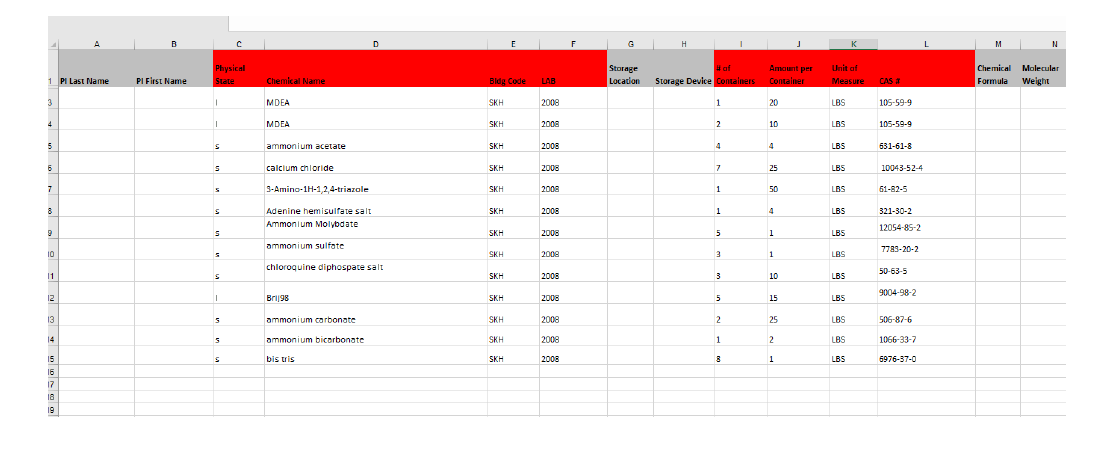Click the calcium chloride cell
The image size is (1099, 474).
(x=375, y=168)
